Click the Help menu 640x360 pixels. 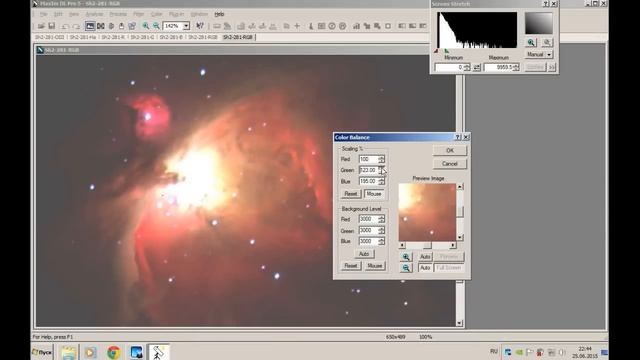pos(219,14)
